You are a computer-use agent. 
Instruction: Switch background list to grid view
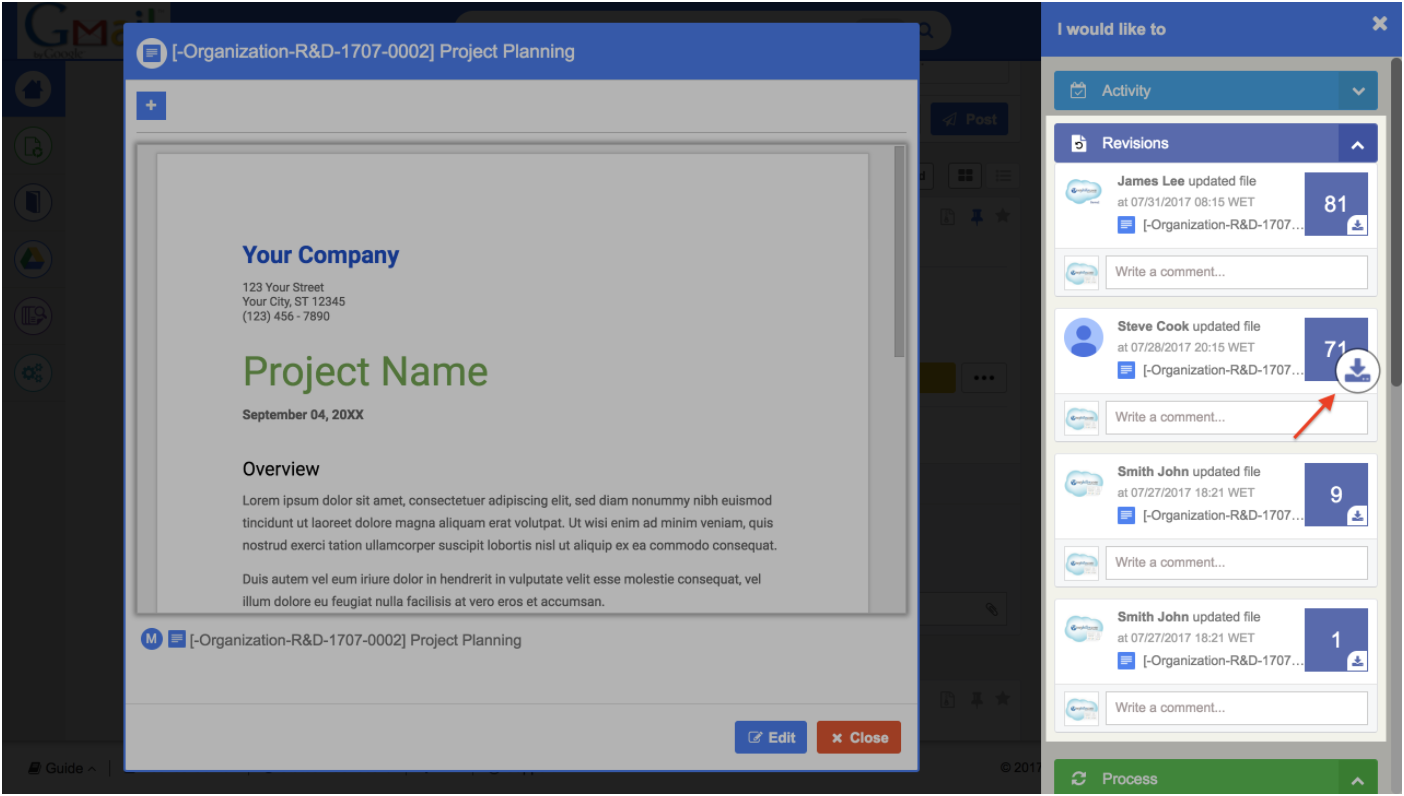[x=965, y=176]
